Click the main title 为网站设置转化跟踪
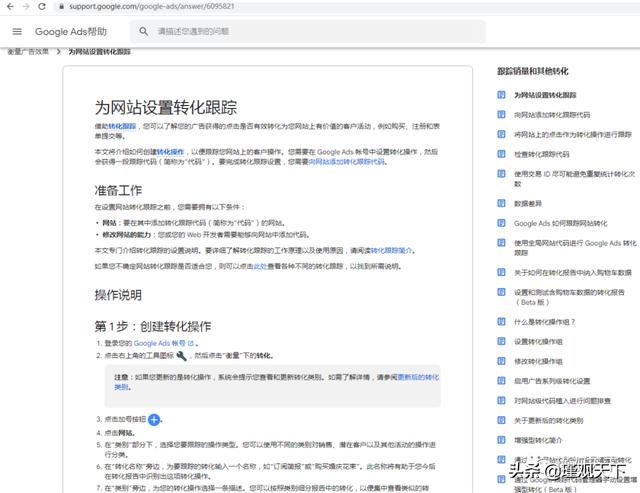640x493 pixels. point(166,107)
